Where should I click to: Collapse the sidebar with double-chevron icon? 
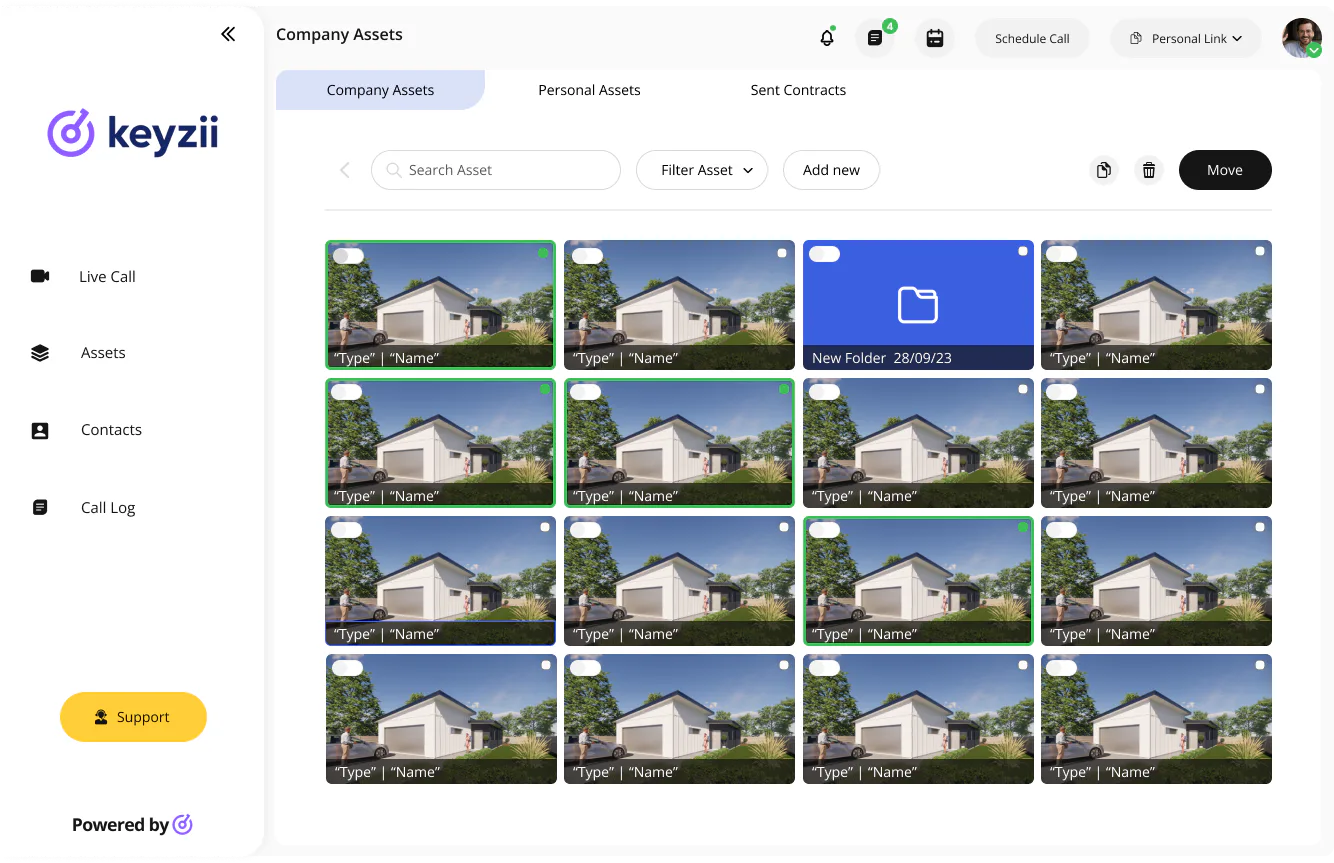pyautogui.click(x=228, y=34)
